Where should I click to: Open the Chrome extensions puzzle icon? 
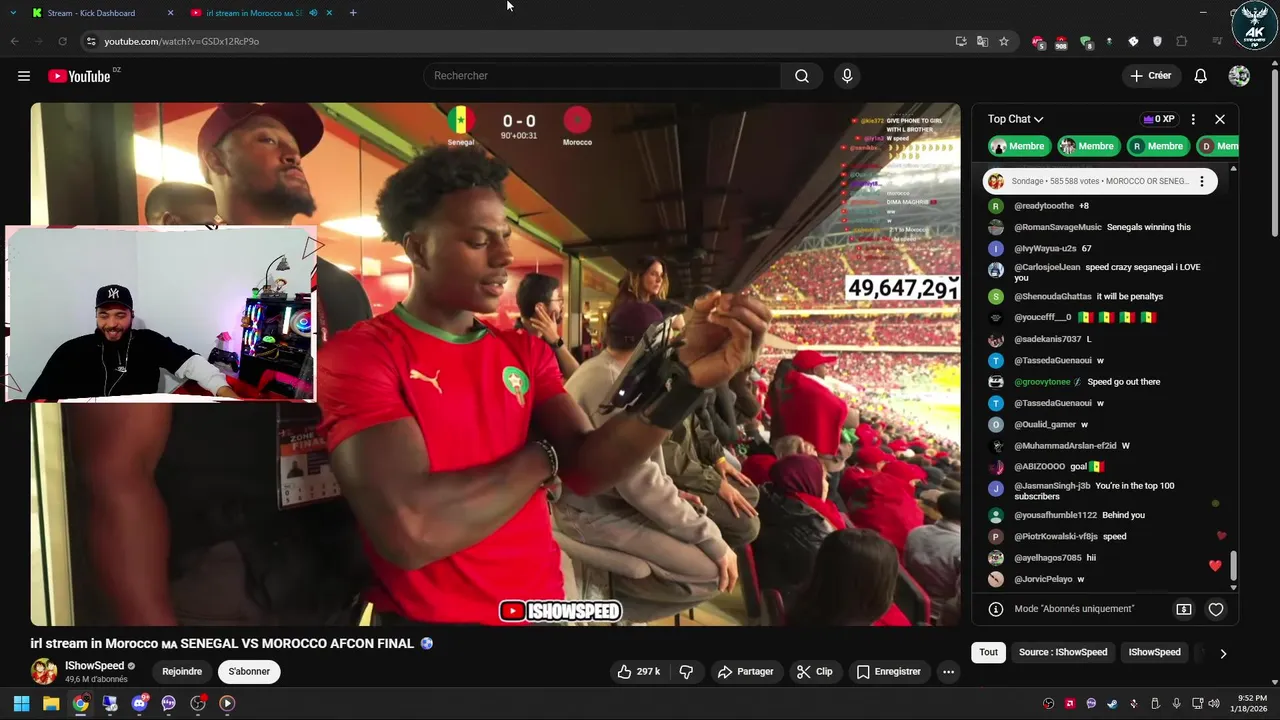[1182, 41]
